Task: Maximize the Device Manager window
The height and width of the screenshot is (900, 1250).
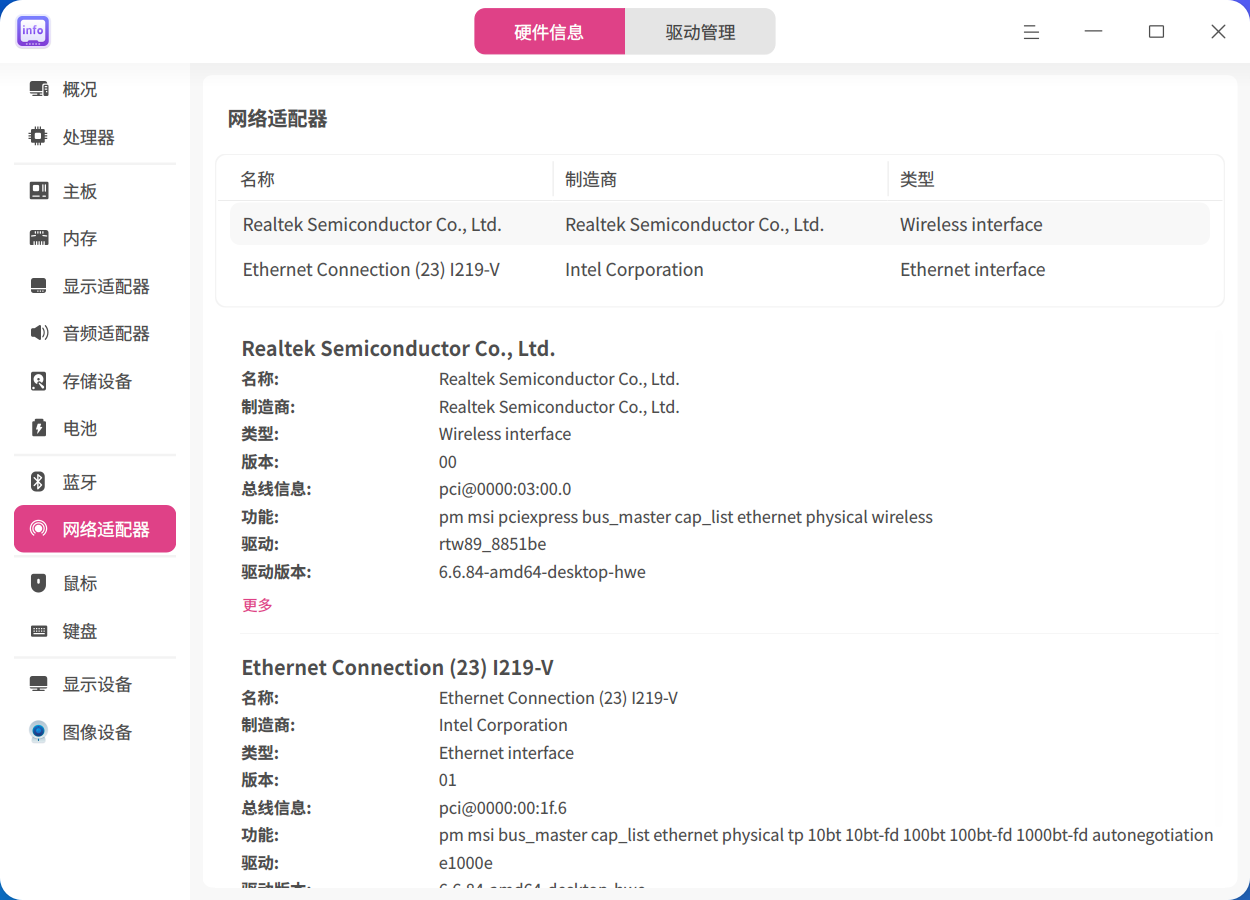Action: 1156,32
